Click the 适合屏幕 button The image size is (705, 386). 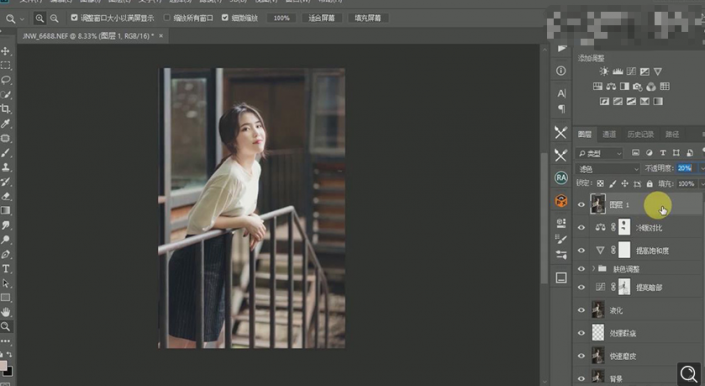321,18
